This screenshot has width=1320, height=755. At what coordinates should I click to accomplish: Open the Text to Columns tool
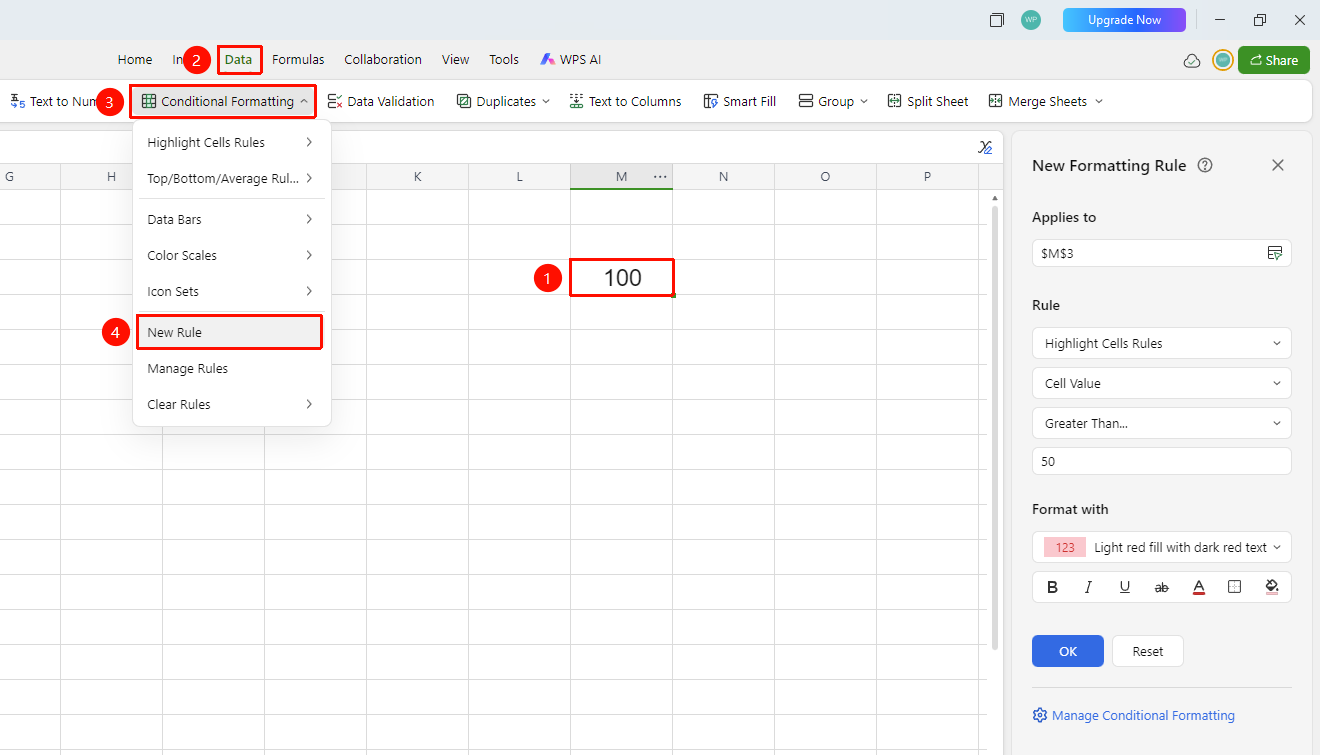[625, 101]
